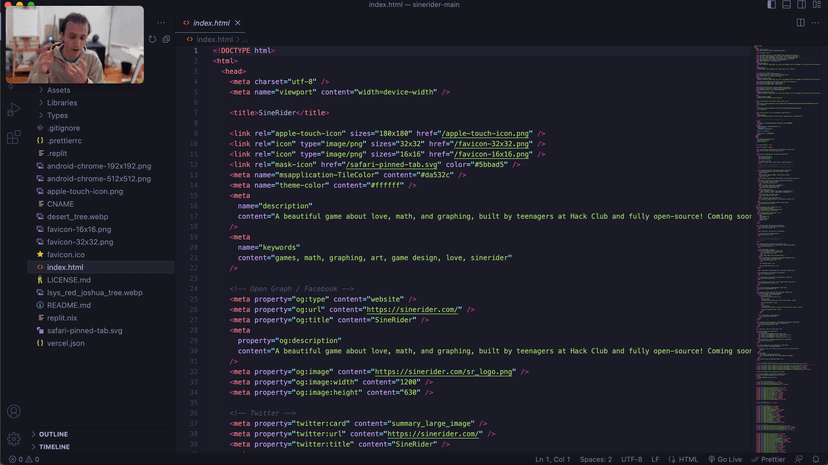Screen dimensions: 828x465
Task: Click the errors and warnings status indicator
Action: coord(24,460)
